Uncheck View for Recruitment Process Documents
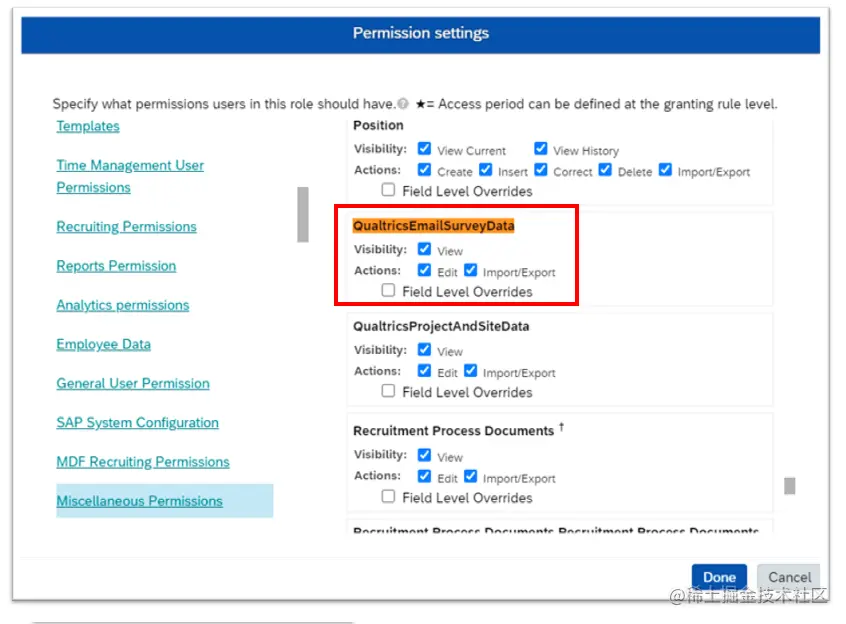This screenshot has width=846, height=624. pos(425,455)
